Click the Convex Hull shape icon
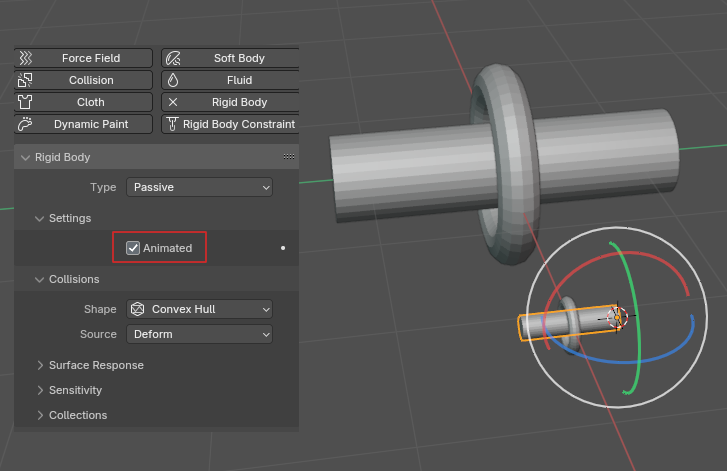 point(138,309)
